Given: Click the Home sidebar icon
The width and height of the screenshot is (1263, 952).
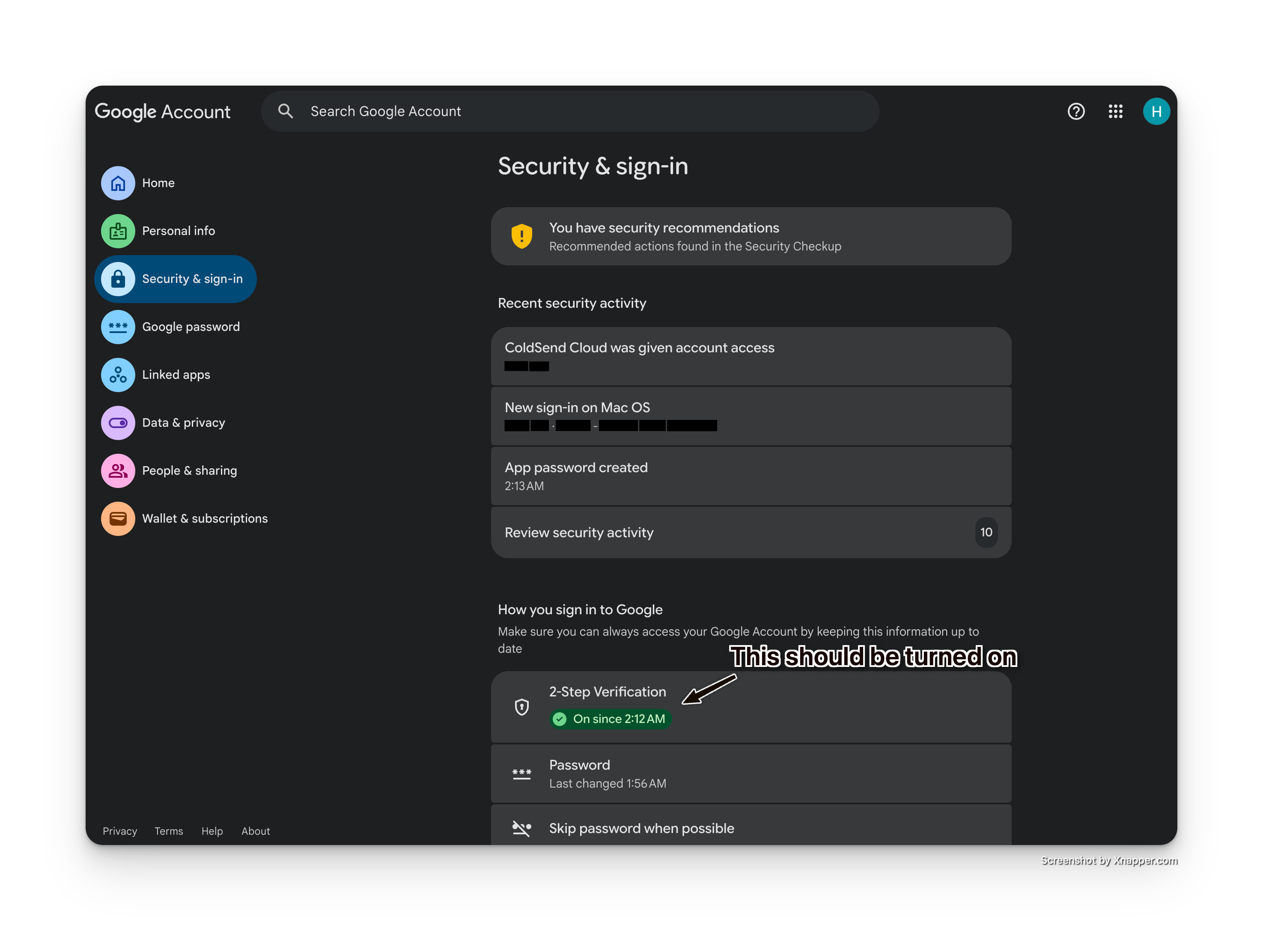Looking at the screenshot, I should point(118,183).
